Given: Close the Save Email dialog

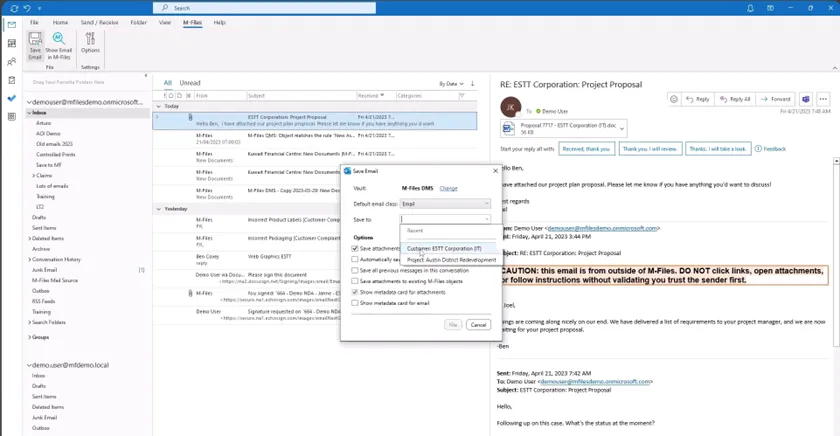Looking at the screenshot, I should click(495, 171).
